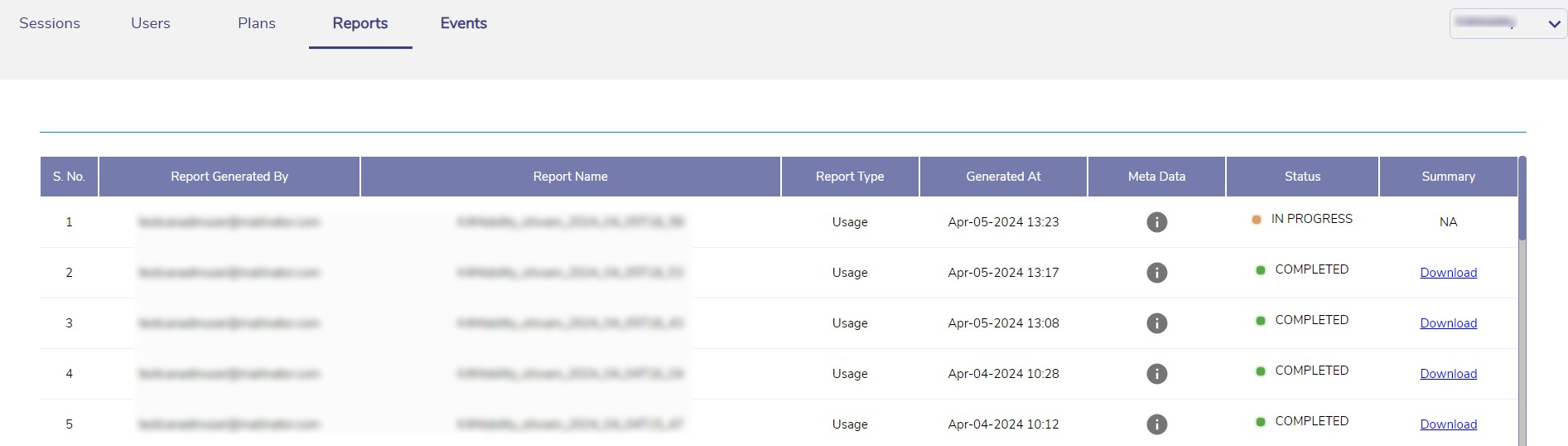The width and height of the screenshot is (1568, 446).
Task: Click the Generated At column header
Action: click(x=1003, y=177)
